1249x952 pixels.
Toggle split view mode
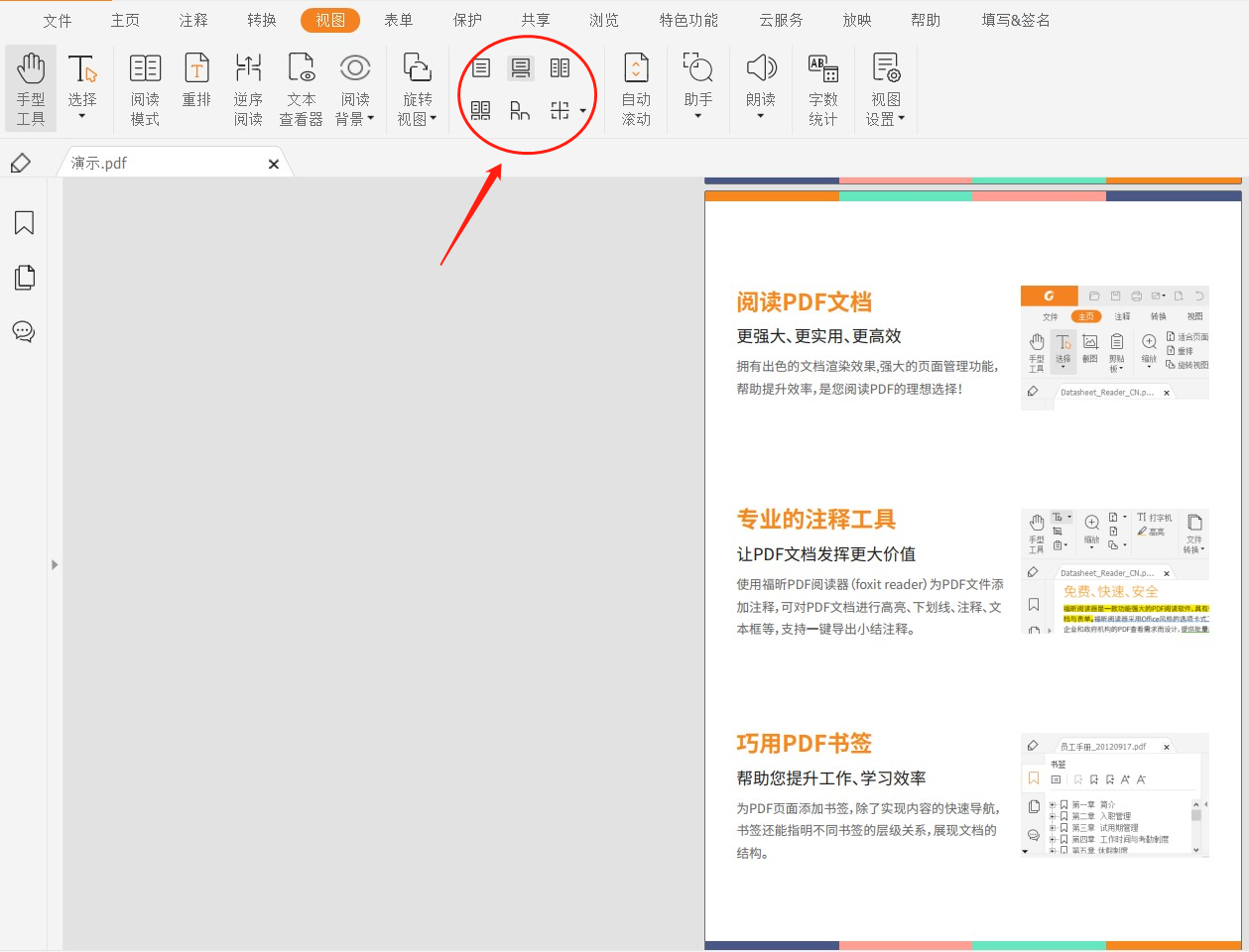click(562, 111)
